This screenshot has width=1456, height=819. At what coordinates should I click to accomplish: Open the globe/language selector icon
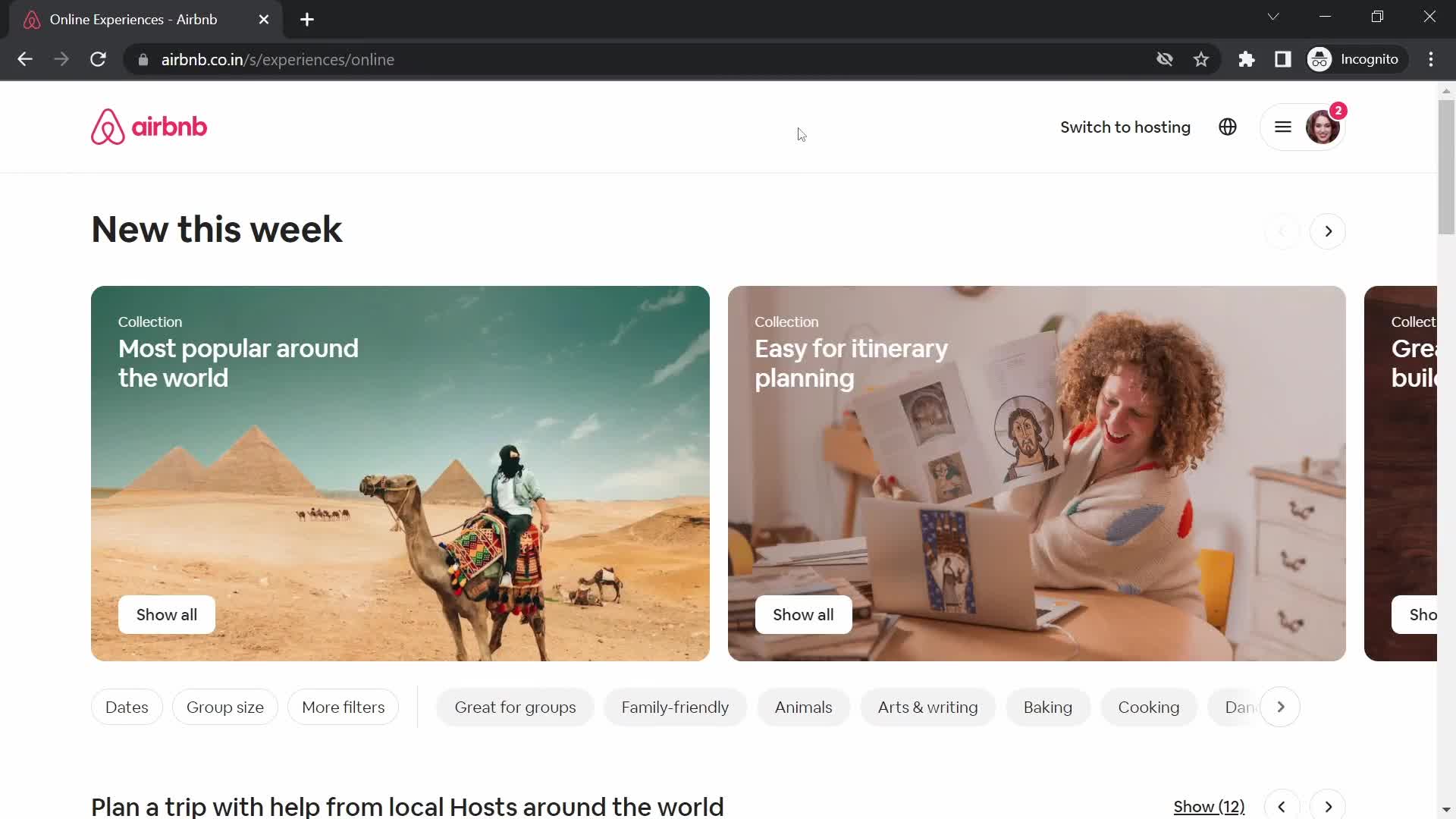coord(1229,127)
